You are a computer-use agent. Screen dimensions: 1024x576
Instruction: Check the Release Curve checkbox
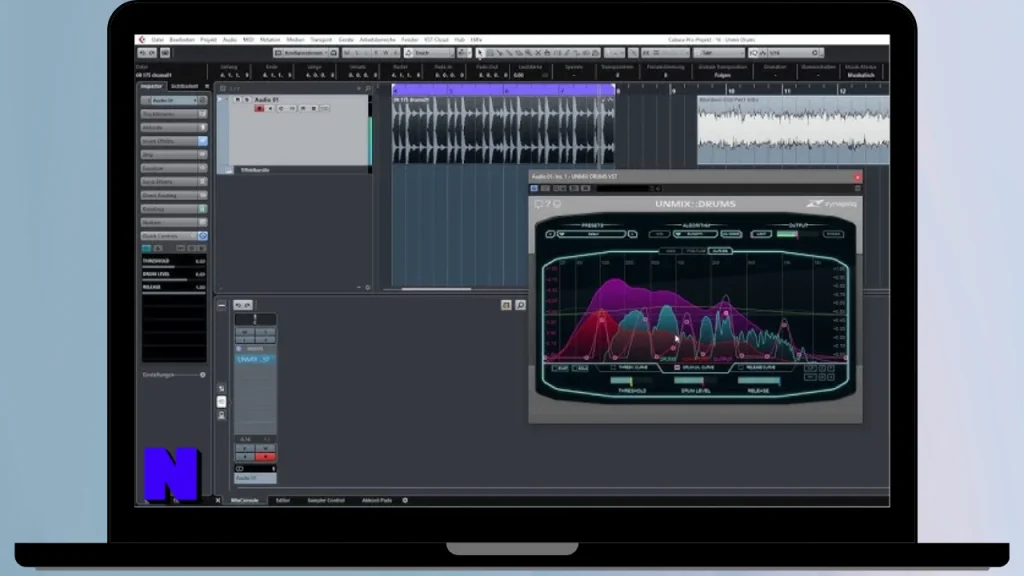click(x=741, y=368)
